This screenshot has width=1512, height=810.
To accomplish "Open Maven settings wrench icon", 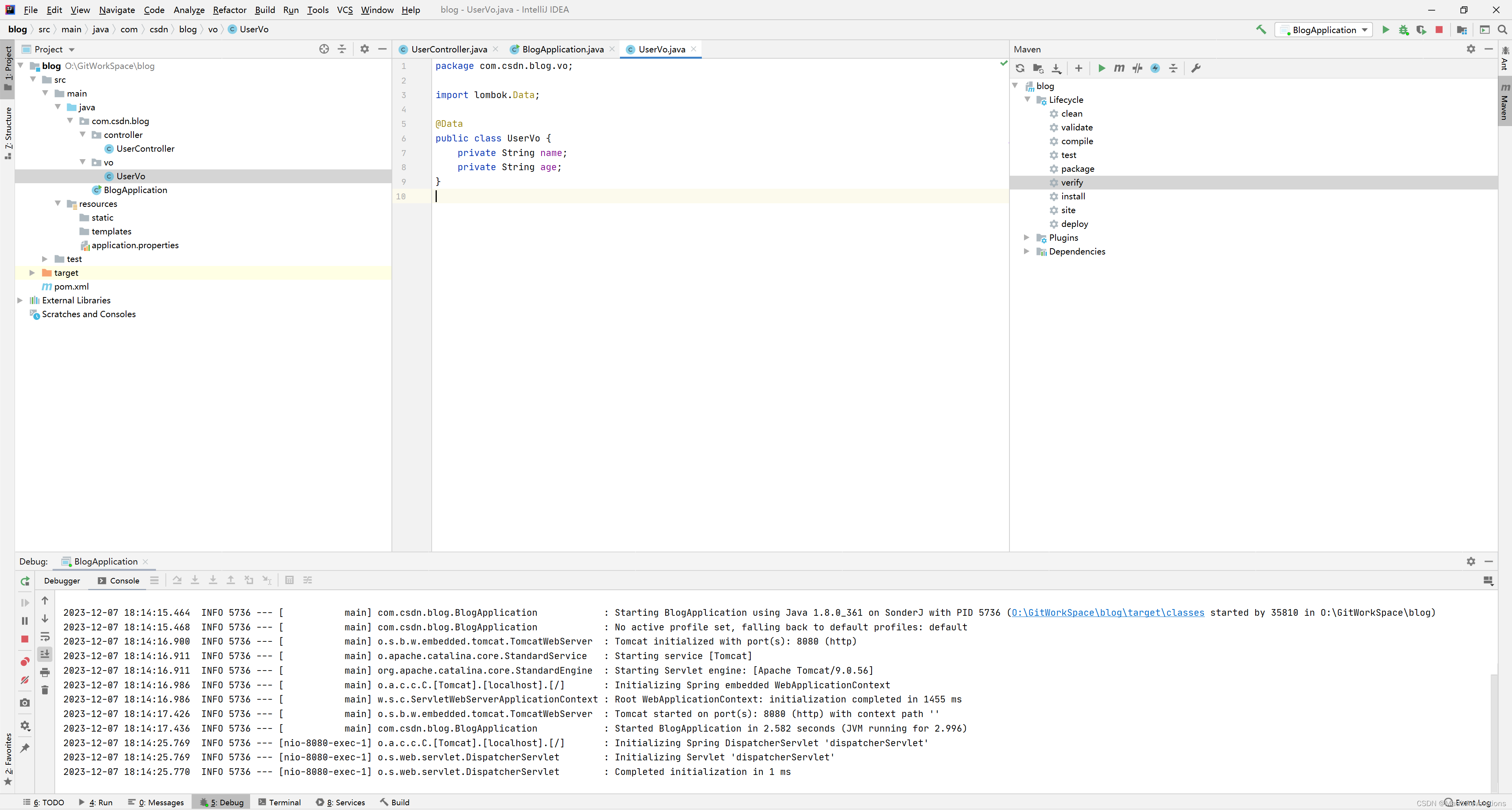I will [x=1196, y=68].
